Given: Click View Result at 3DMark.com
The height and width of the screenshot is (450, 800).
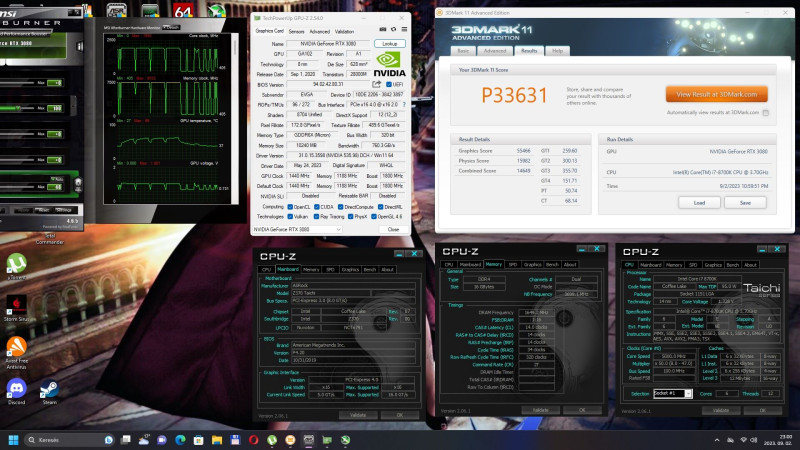Looking at the screenshot, I should pyautogui.click(x=716, y=94).
